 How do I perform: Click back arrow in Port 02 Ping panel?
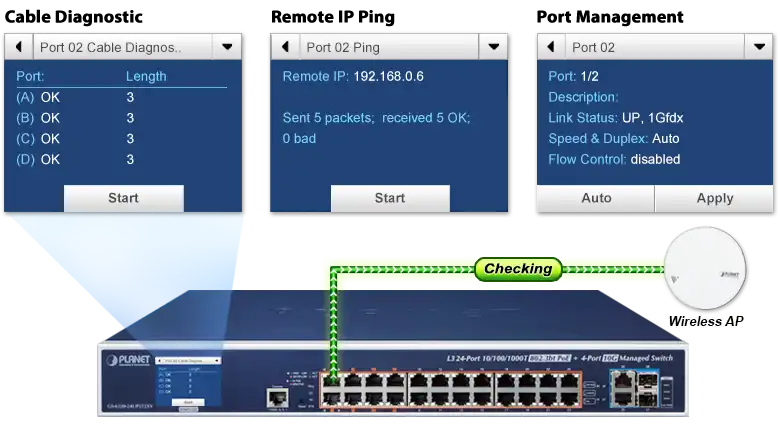pyautogui.click(x=285, y=47)
